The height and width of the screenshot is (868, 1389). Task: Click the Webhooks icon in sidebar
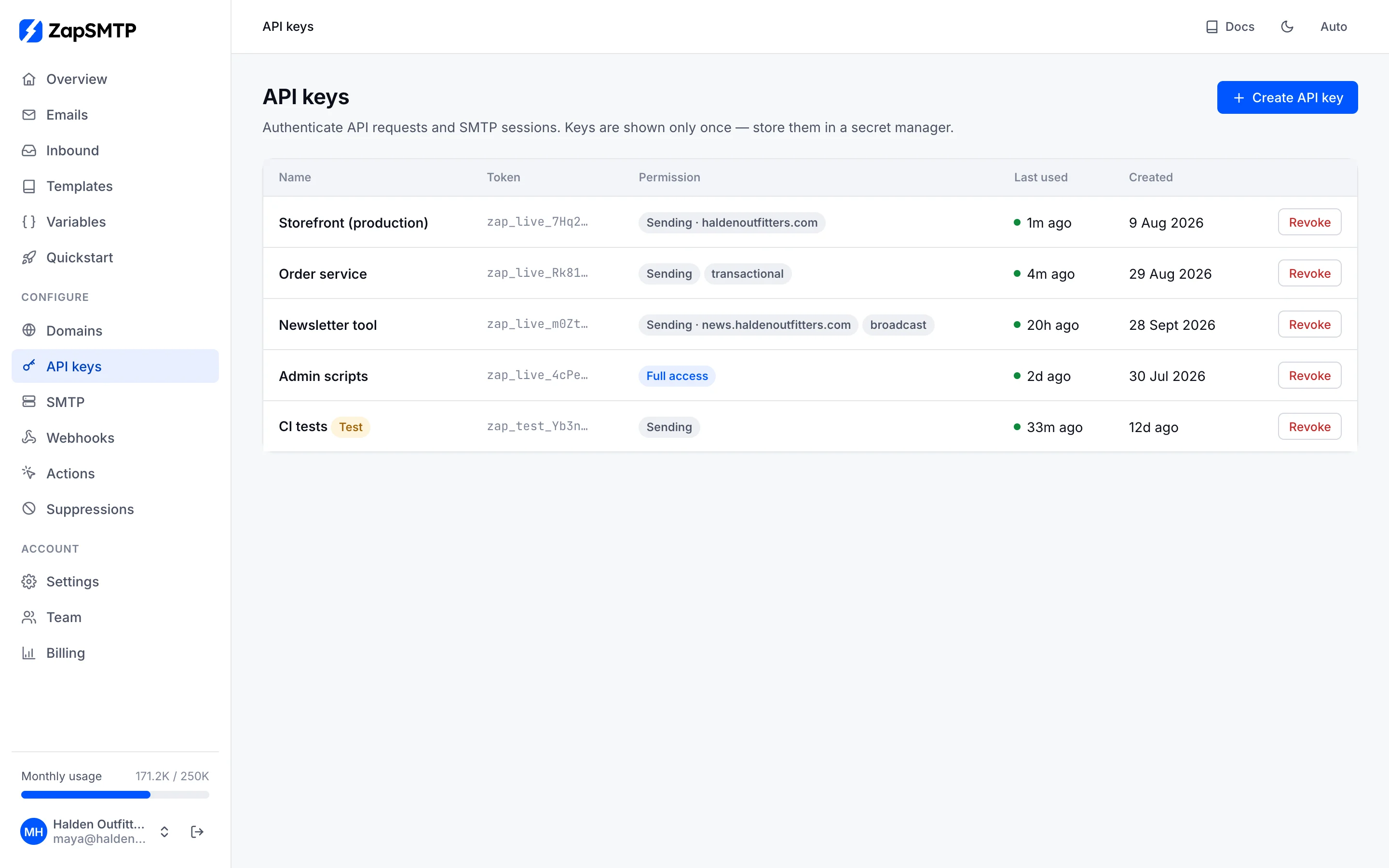[29, 437]
